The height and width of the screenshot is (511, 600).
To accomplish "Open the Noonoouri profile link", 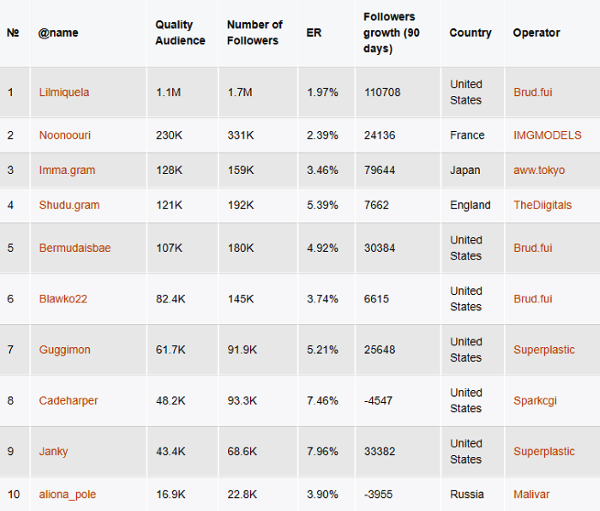I will [x=65, y=135].
